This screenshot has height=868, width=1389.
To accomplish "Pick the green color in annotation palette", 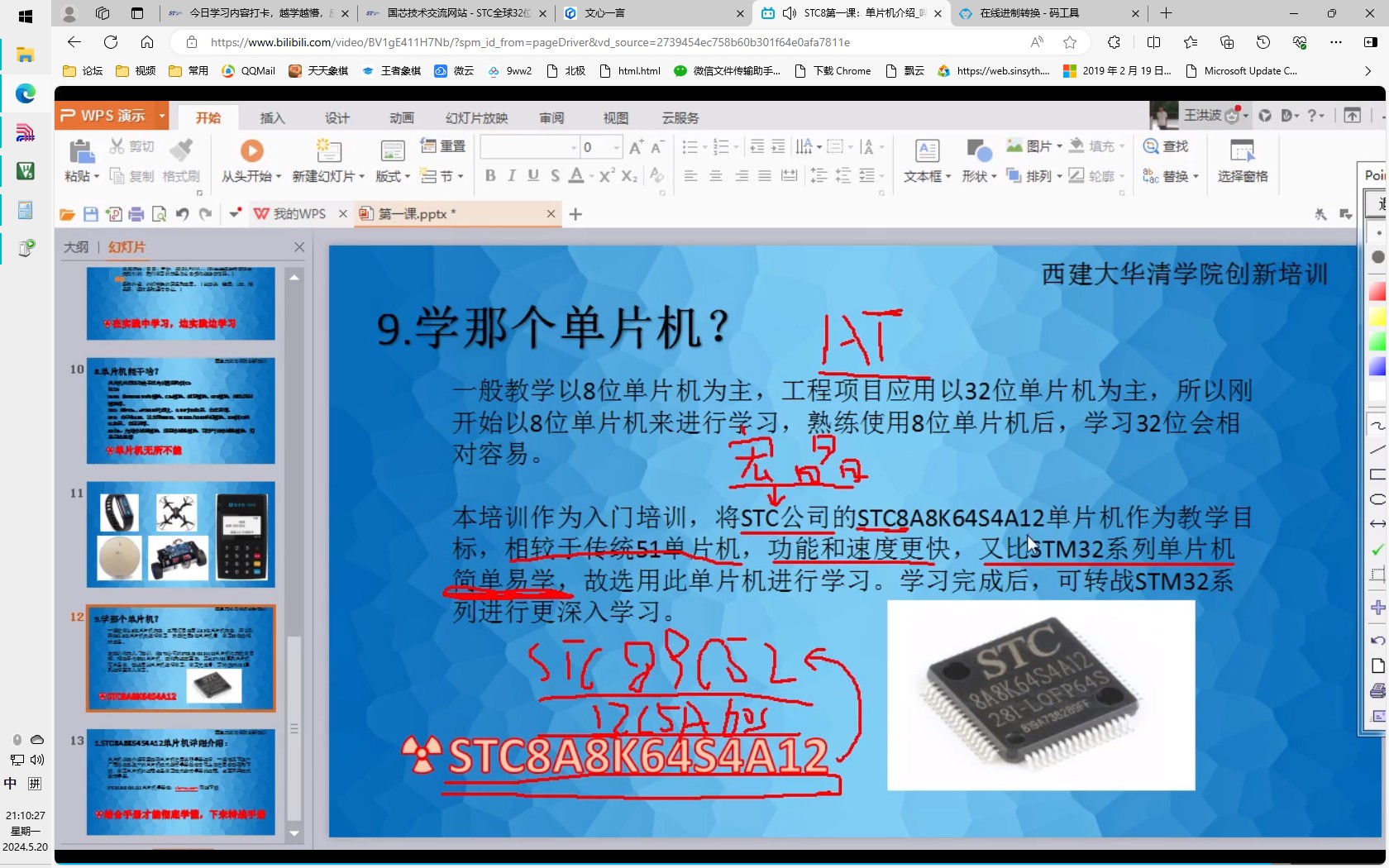I will click(x=1377, y=341).
